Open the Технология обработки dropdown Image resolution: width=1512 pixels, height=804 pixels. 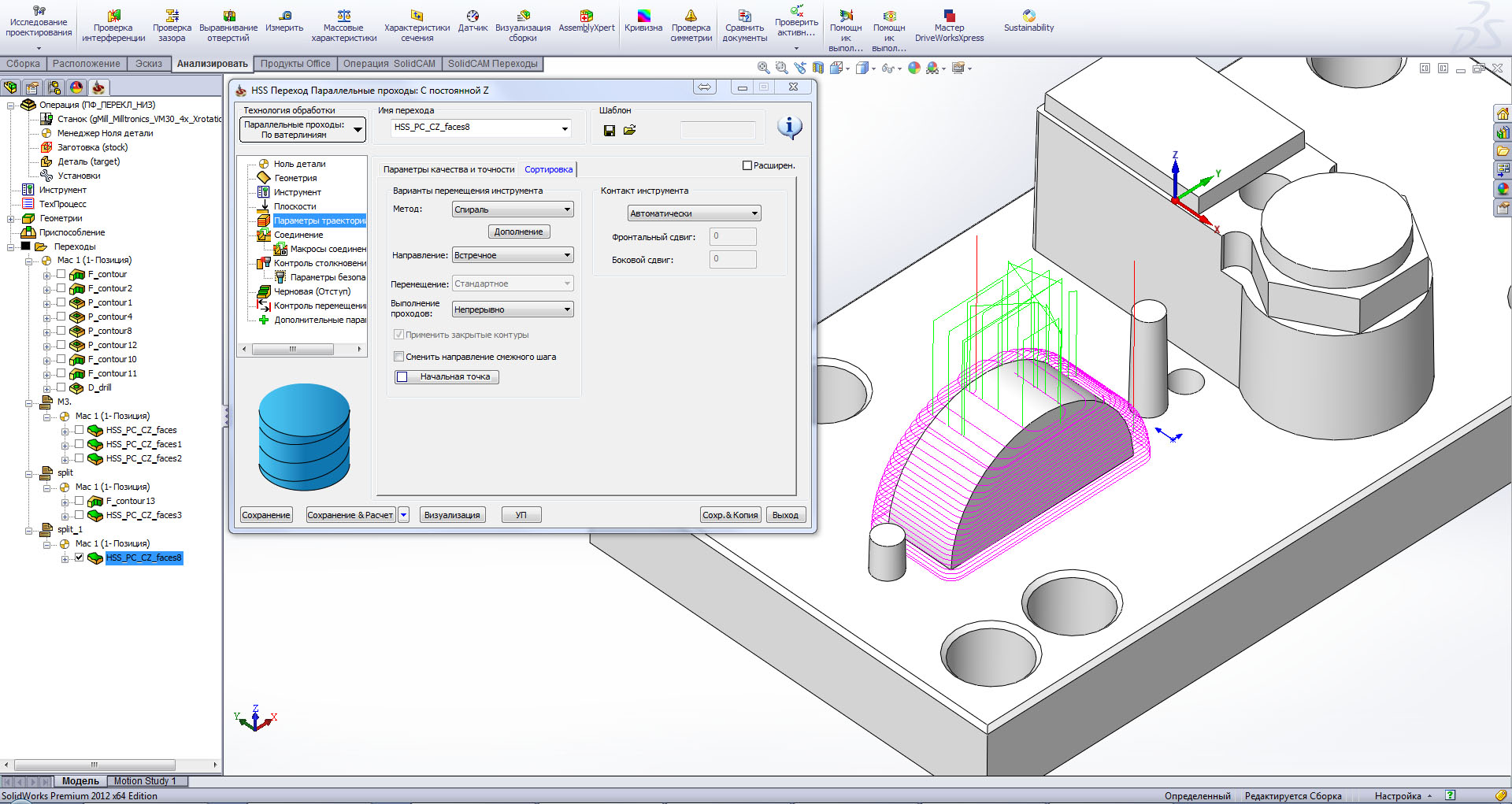coord(303,129)
